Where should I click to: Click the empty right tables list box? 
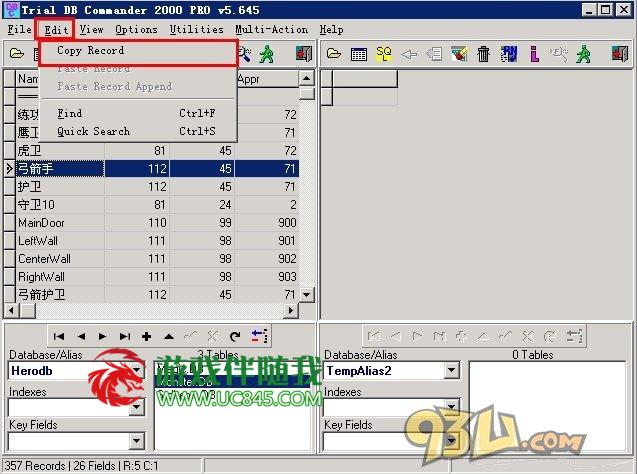coord(547,406)
